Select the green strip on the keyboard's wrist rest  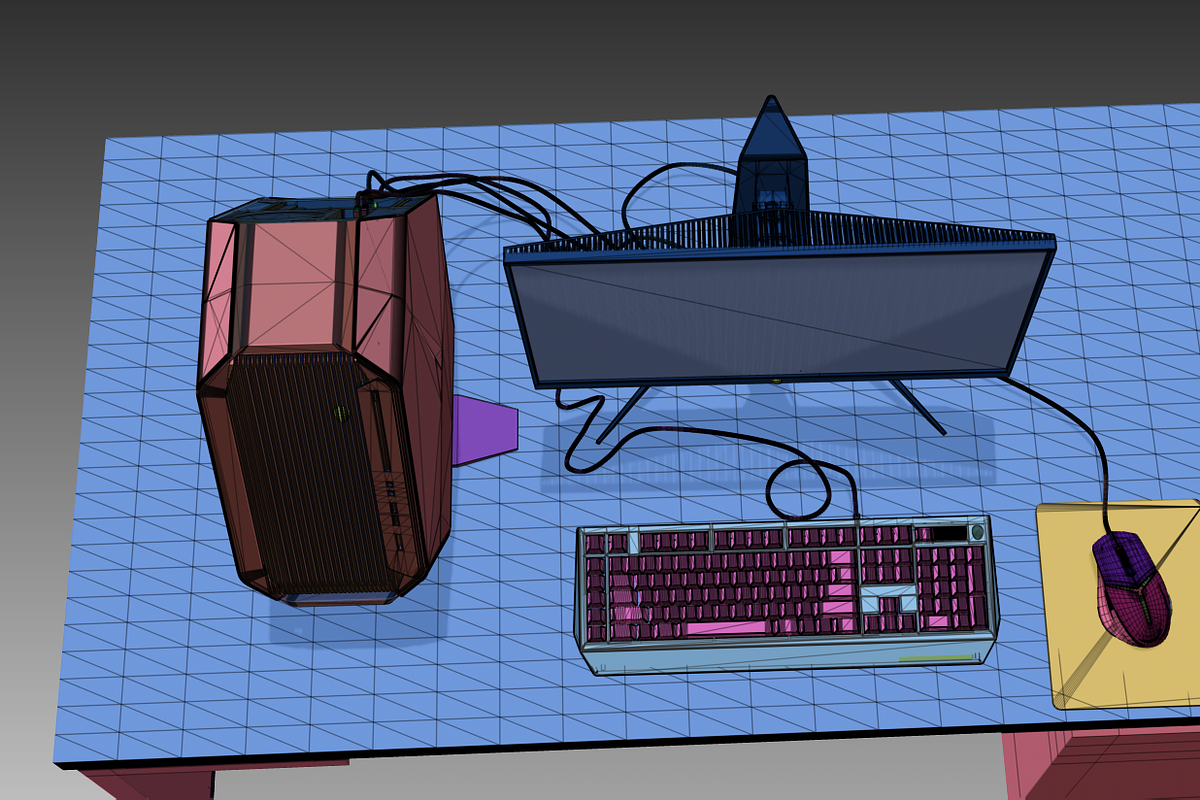click(x=936, y=658)
